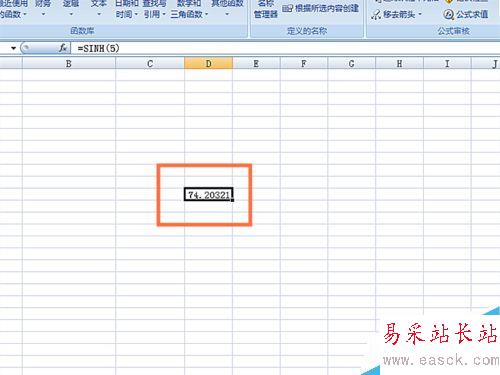The width and height of the screenshot is (500, 375).
Task: Open the Name Manager (名称管理器)
Action: 266,9
